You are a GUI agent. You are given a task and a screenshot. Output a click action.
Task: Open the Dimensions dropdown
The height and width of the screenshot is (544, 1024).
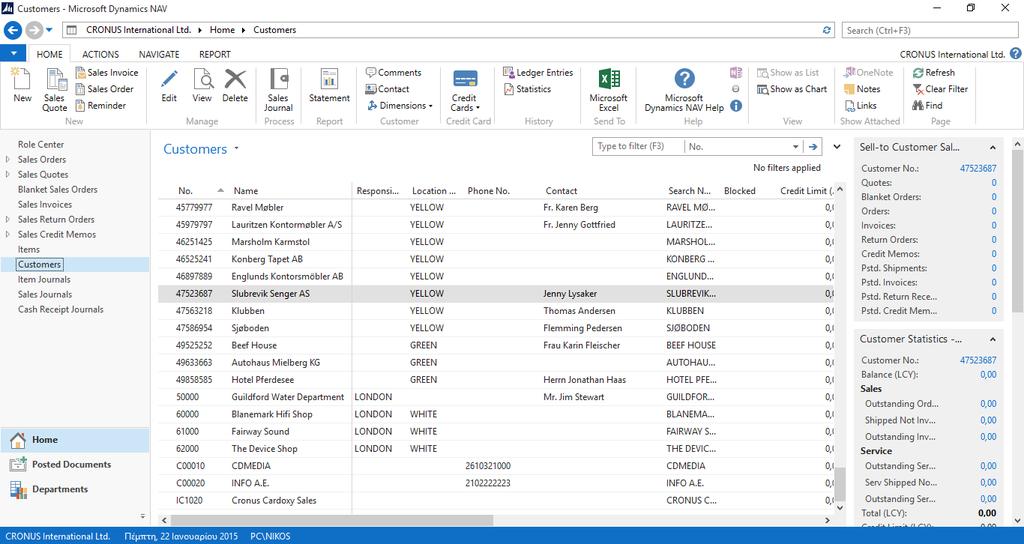click(x=400, y=105)
